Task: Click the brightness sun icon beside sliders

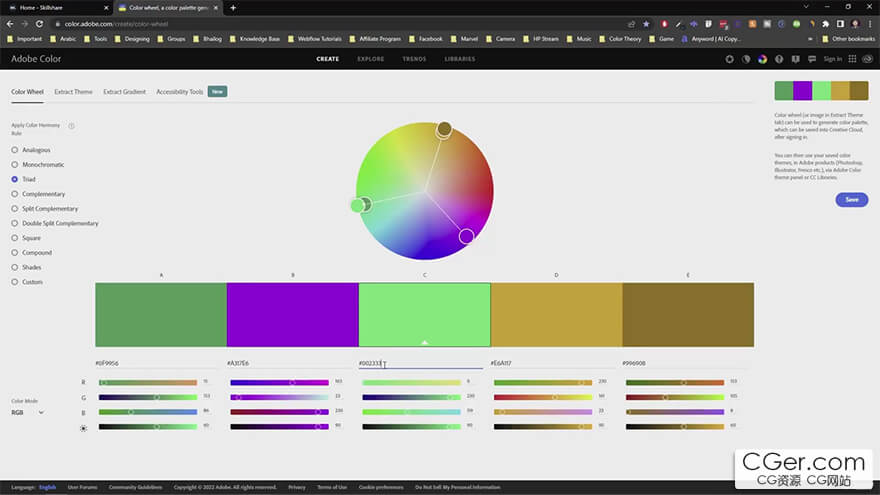Action: 84,428
